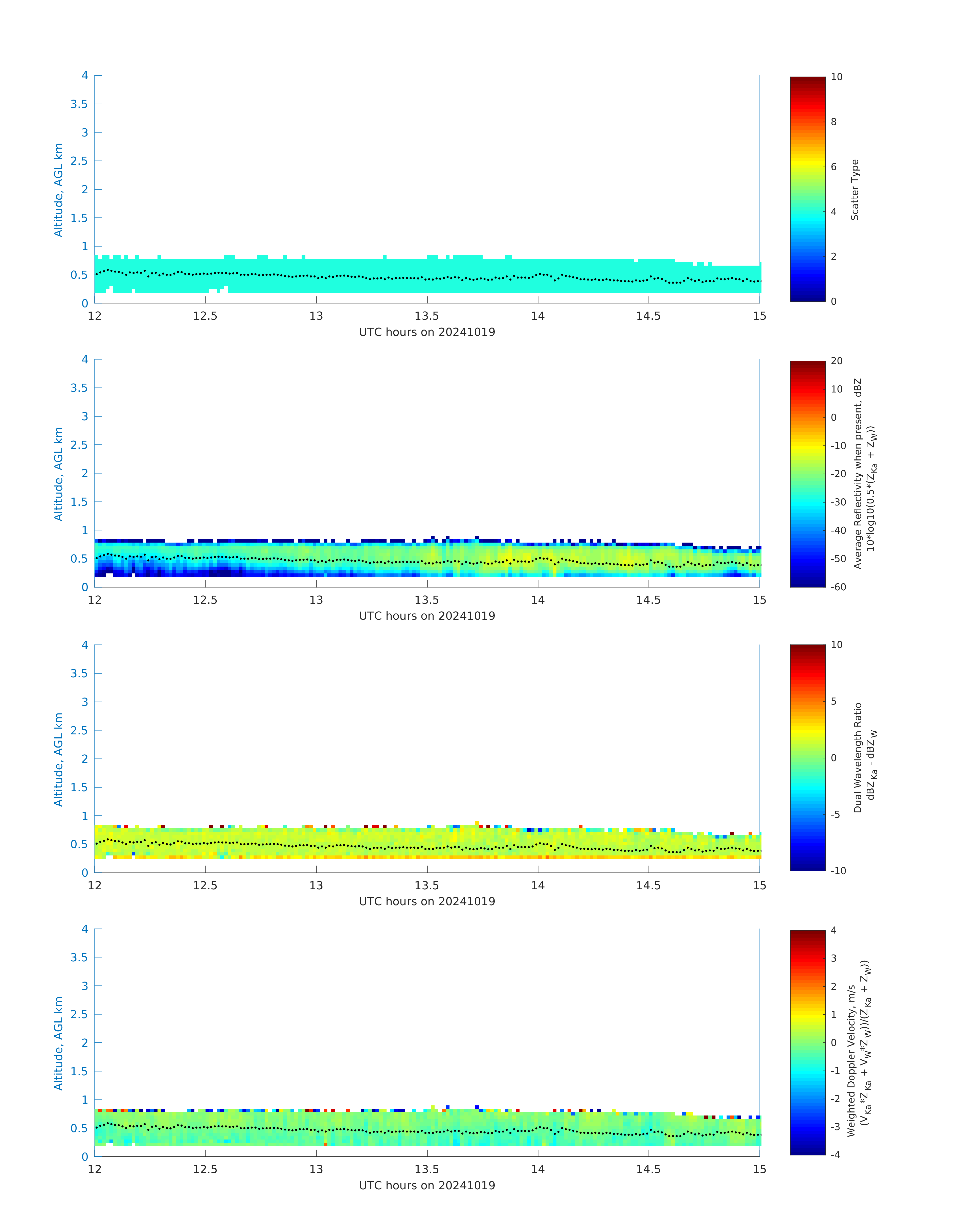This screenshot has height=1232, width=967.
Task: Click top plot x-axis label 'UTC hours on 20241019'
Action: 427,332
